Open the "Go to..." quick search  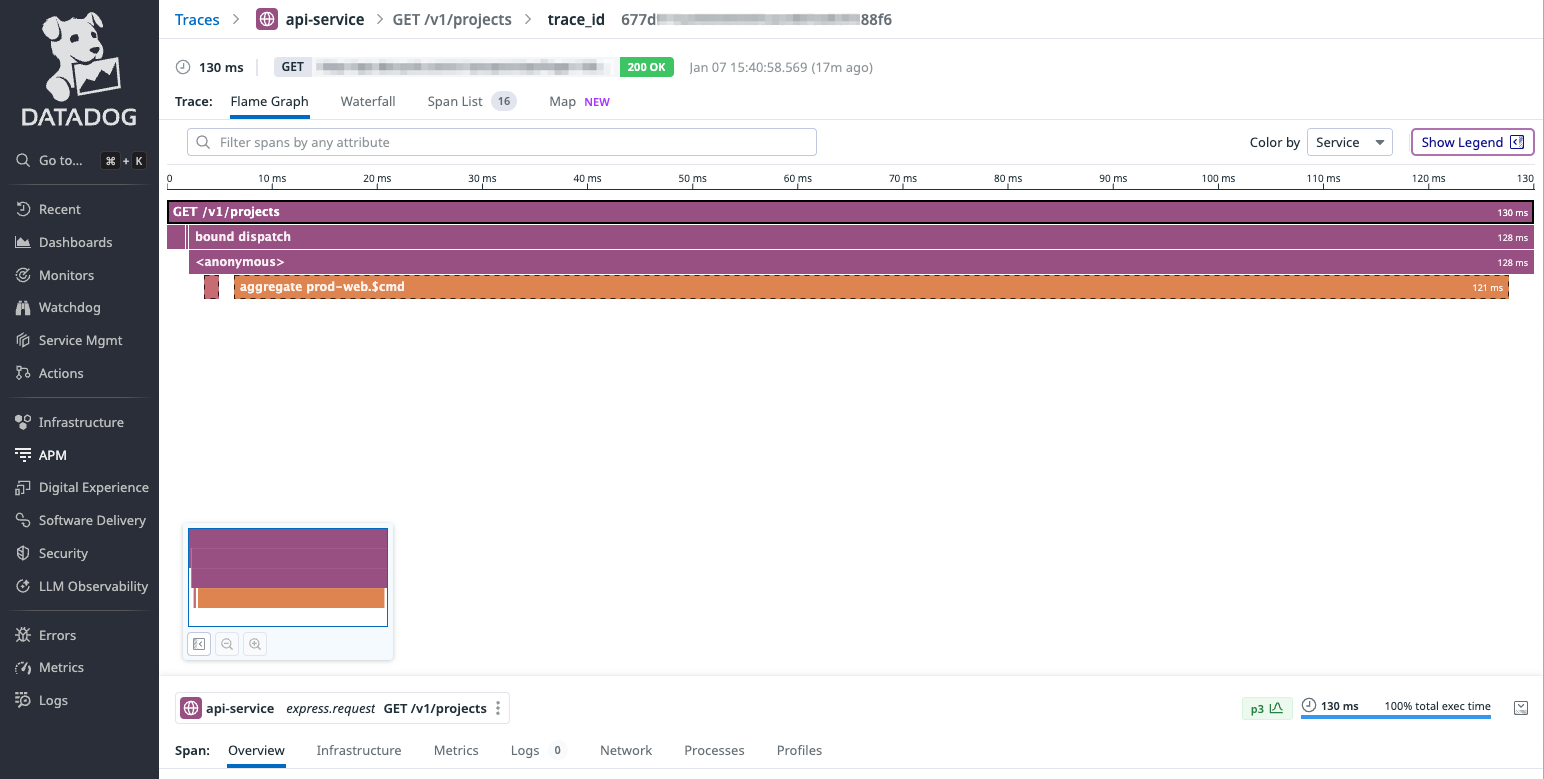click(57, 160)
